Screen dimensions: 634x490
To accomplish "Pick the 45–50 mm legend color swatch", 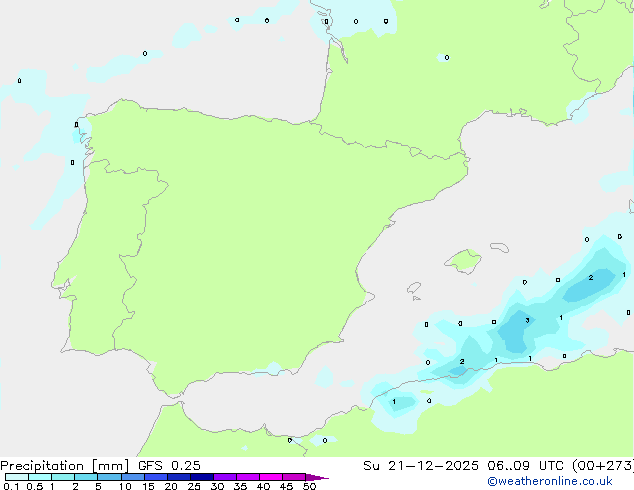I will (294, 477).
